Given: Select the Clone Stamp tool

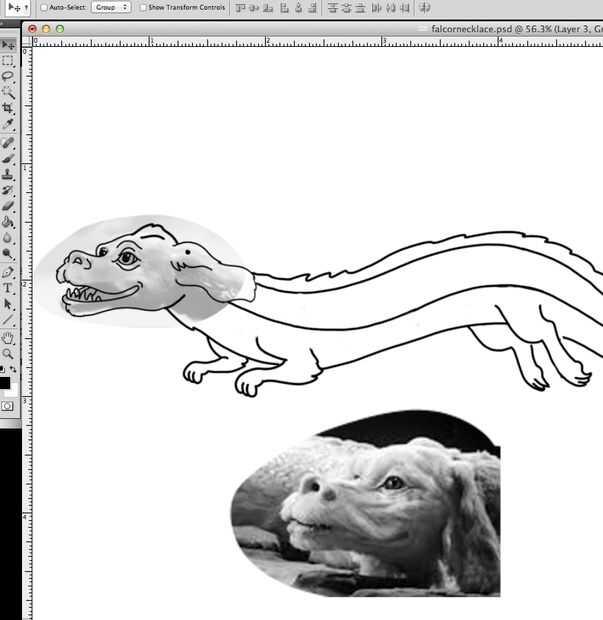Looking at the screenshot, I should pos(8,174).
